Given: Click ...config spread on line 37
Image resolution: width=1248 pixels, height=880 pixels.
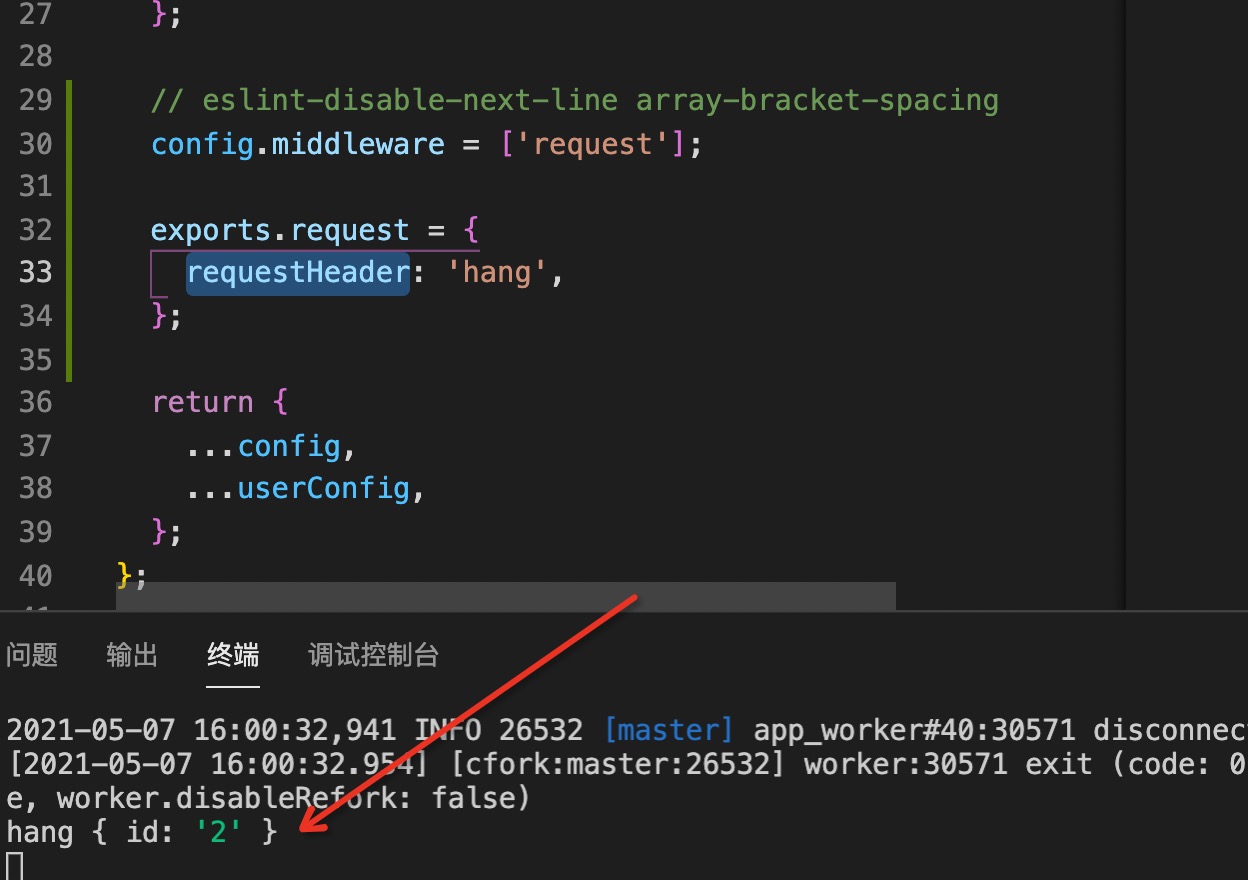Looking at the screenshot, I should pyautogui.click(x=263, y=445).
